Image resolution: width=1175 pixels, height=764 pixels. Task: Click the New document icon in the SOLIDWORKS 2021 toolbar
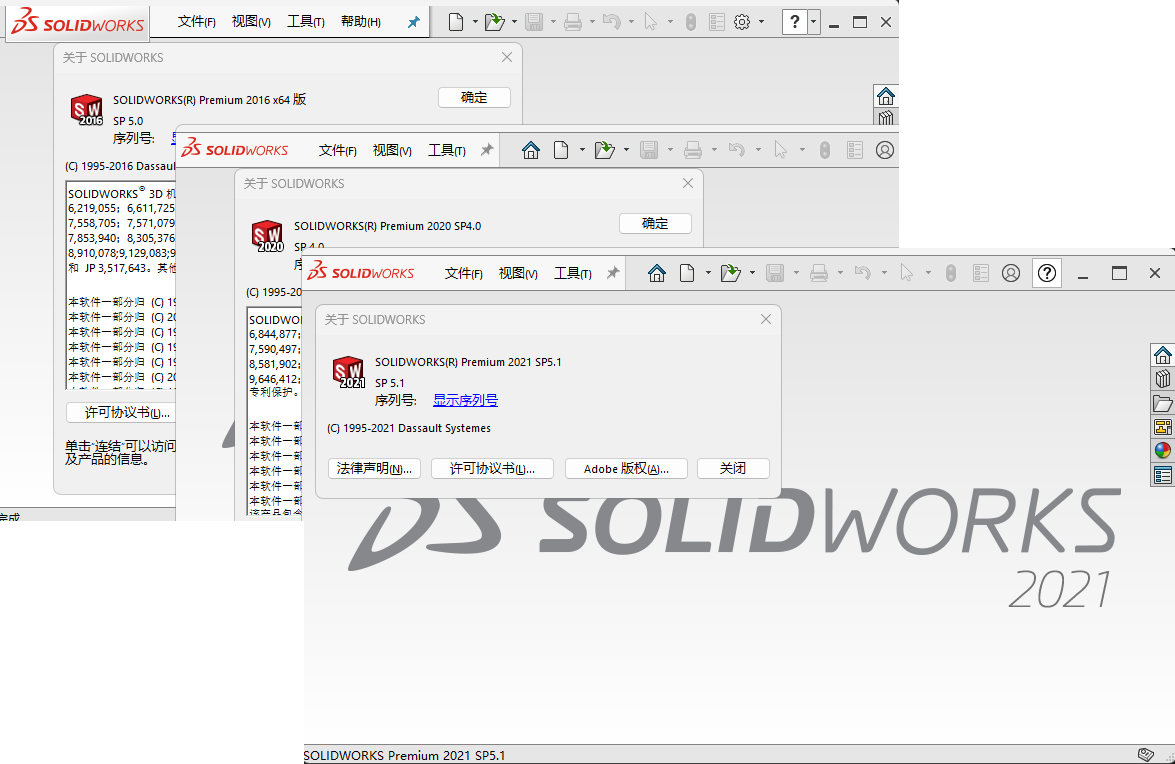(x=686, y=273)
